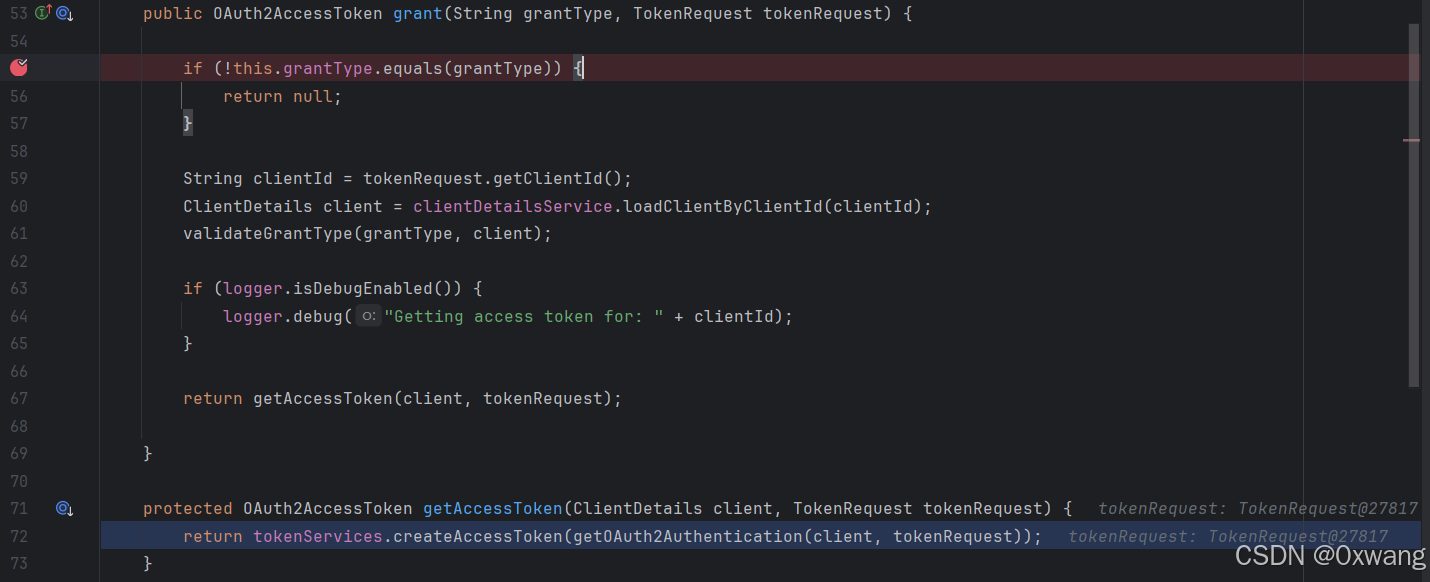
Task: Set a breakpoint at line number 61
Action: (18, 234)
